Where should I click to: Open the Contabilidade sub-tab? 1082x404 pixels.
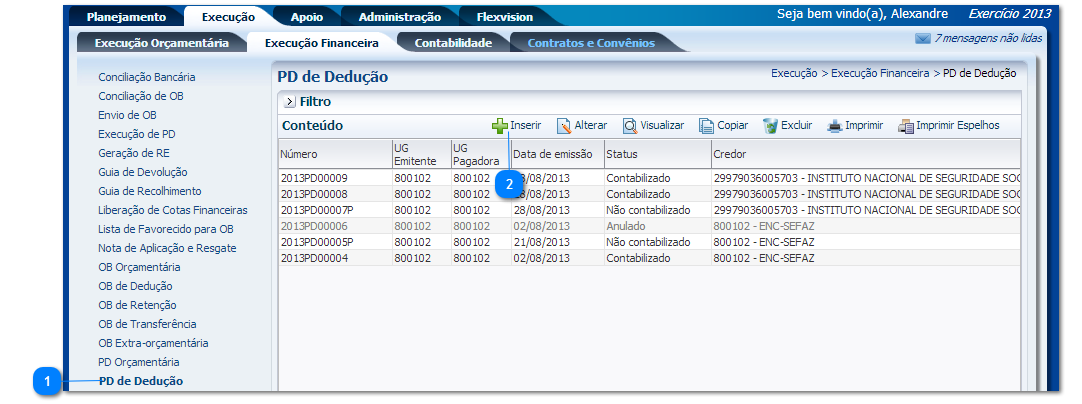pos(453,43)
